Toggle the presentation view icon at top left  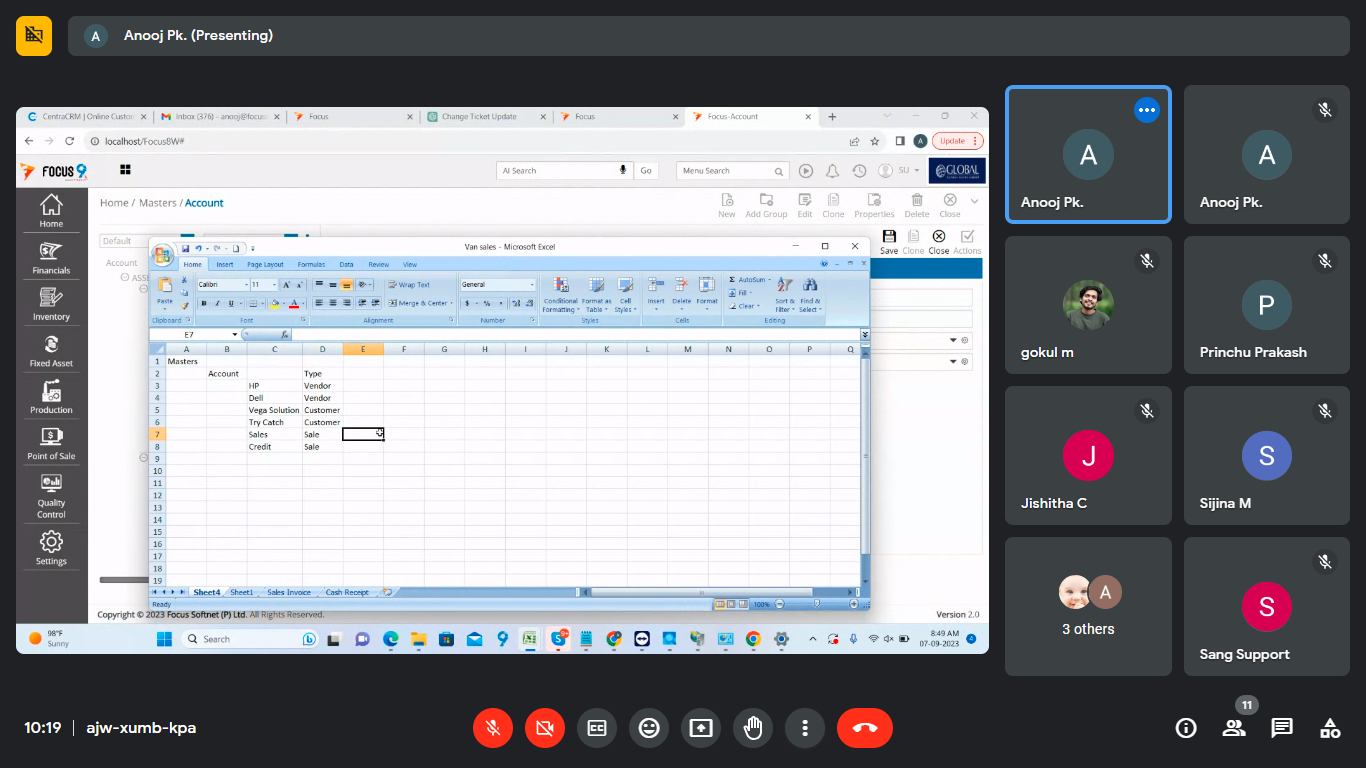click(34, 36)
